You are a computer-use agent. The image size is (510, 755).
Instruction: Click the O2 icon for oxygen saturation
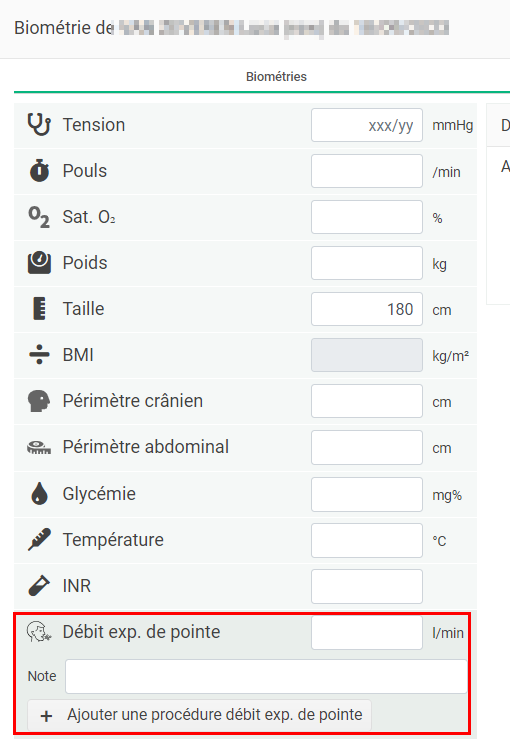[x=39, y=217]
